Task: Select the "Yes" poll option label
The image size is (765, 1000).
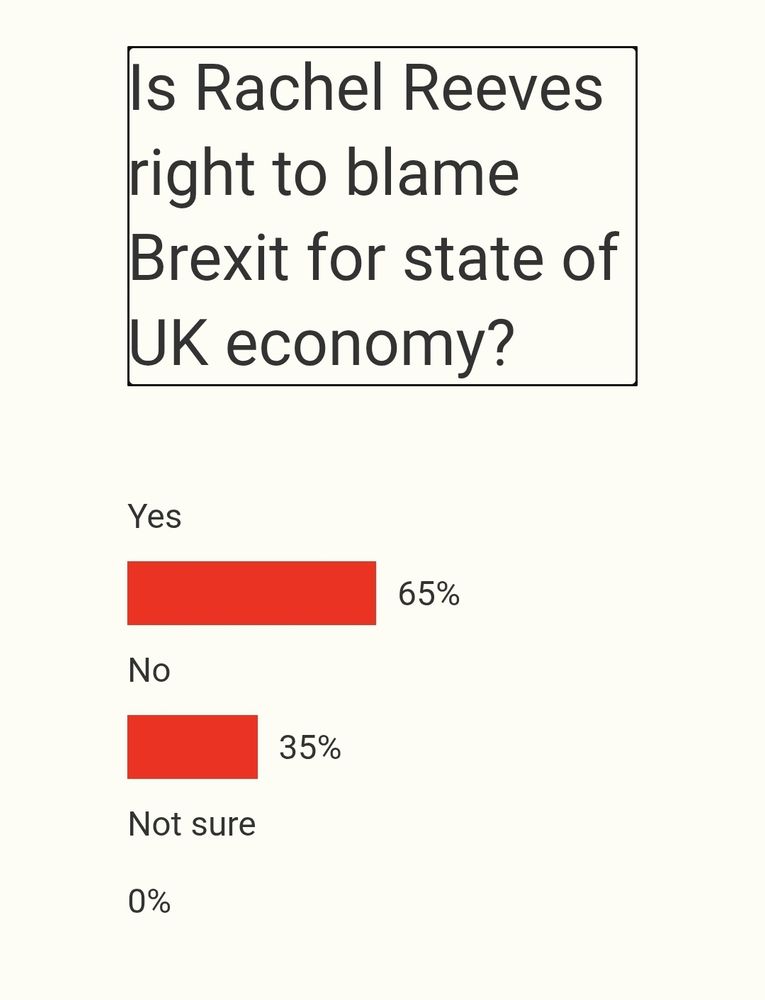Action: pyautogui.click(x=154, y=516)
